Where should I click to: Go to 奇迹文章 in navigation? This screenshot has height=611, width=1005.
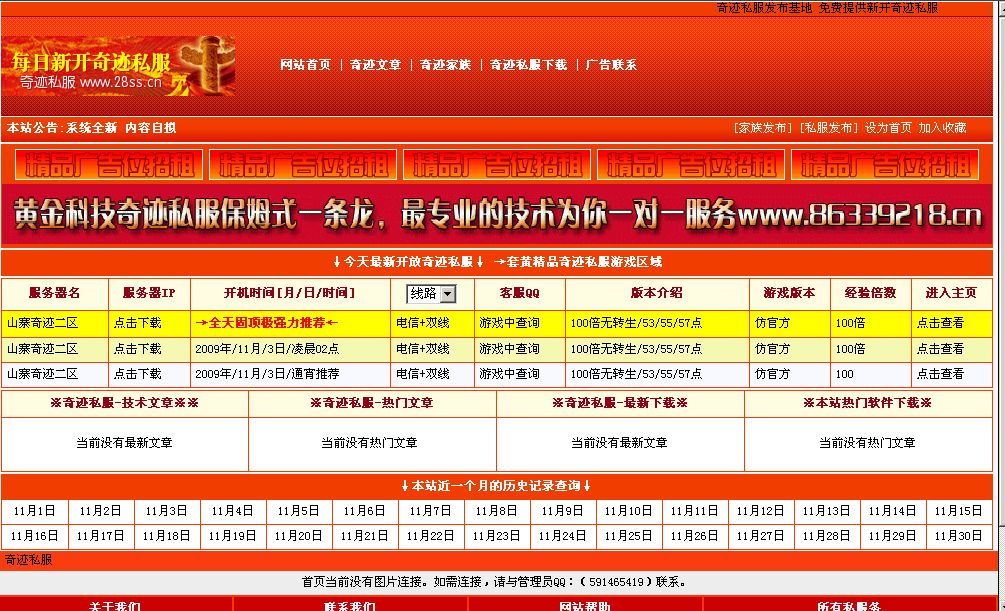[x=375, y=65]
